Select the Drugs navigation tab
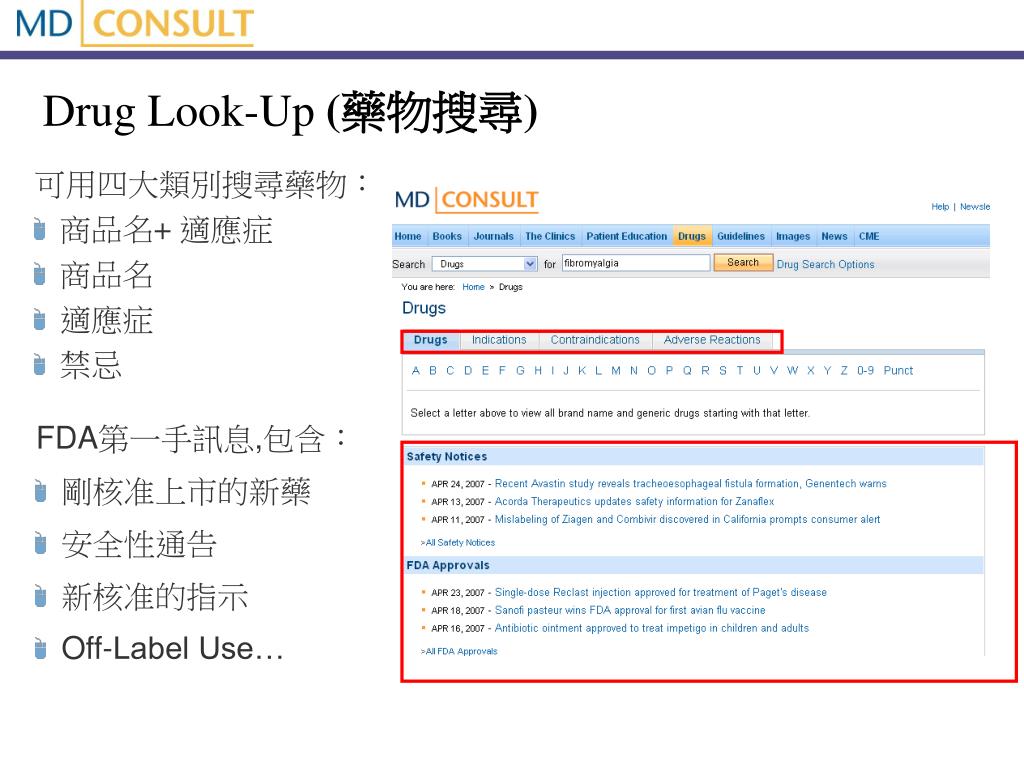This screenshot has width=1024, height=768. 692,236
